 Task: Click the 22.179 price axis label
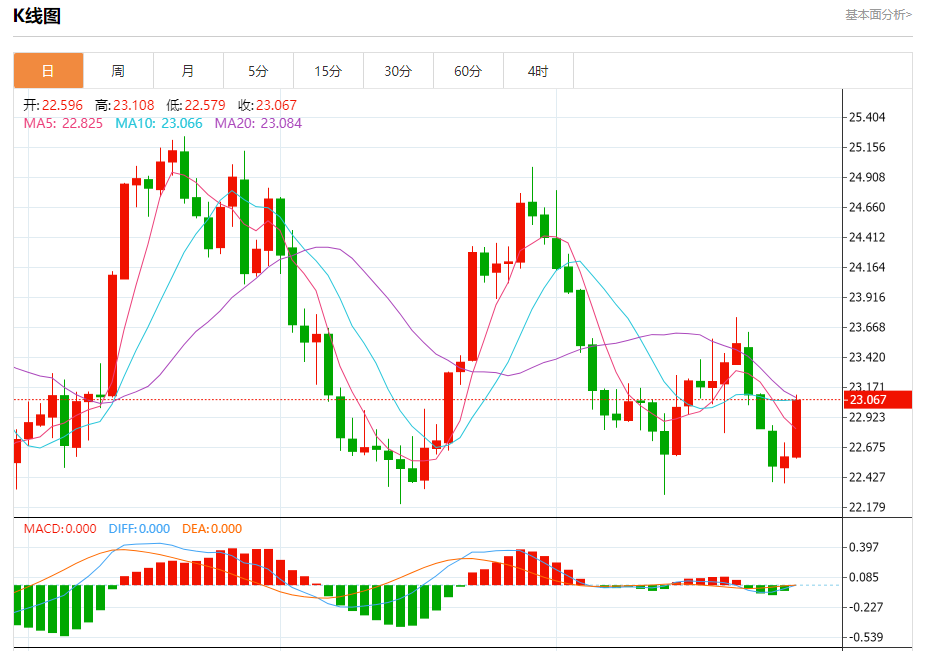coord(867,507)
